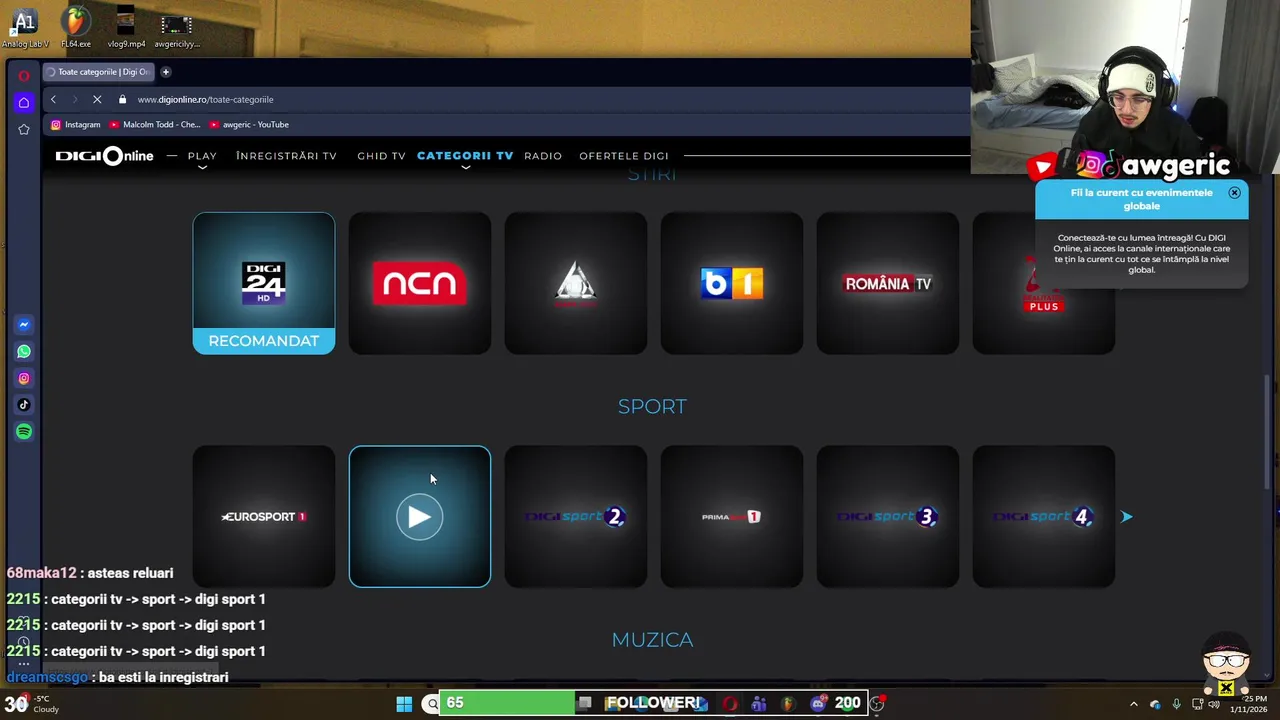1280x720 pixels.
Task: Open the România TV channel tile
Action: [888, 283]
